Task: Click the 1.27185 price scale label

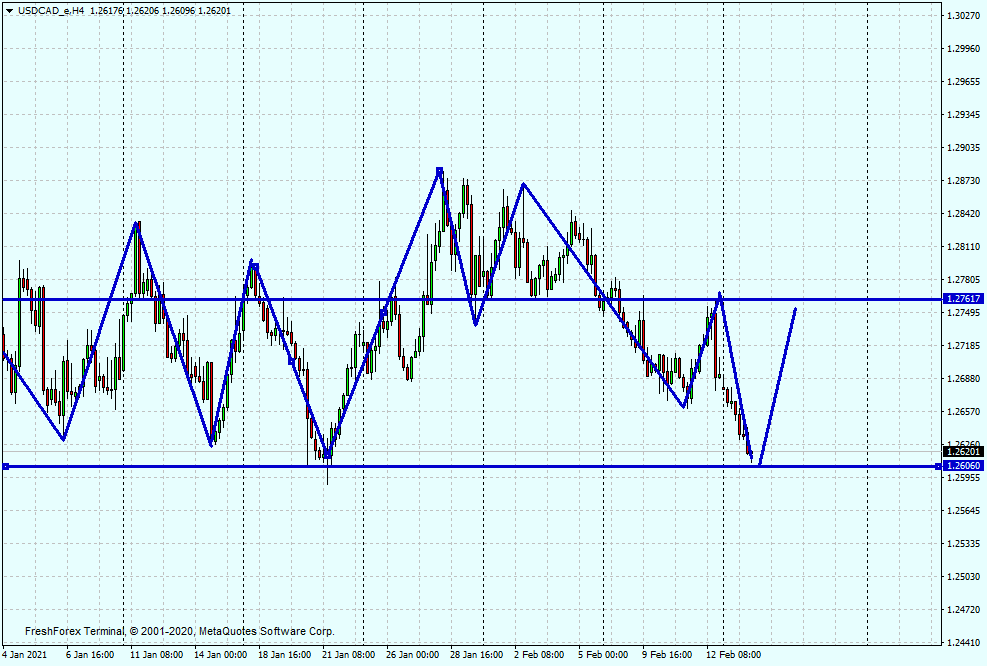Action: click(x=964, y=346)
